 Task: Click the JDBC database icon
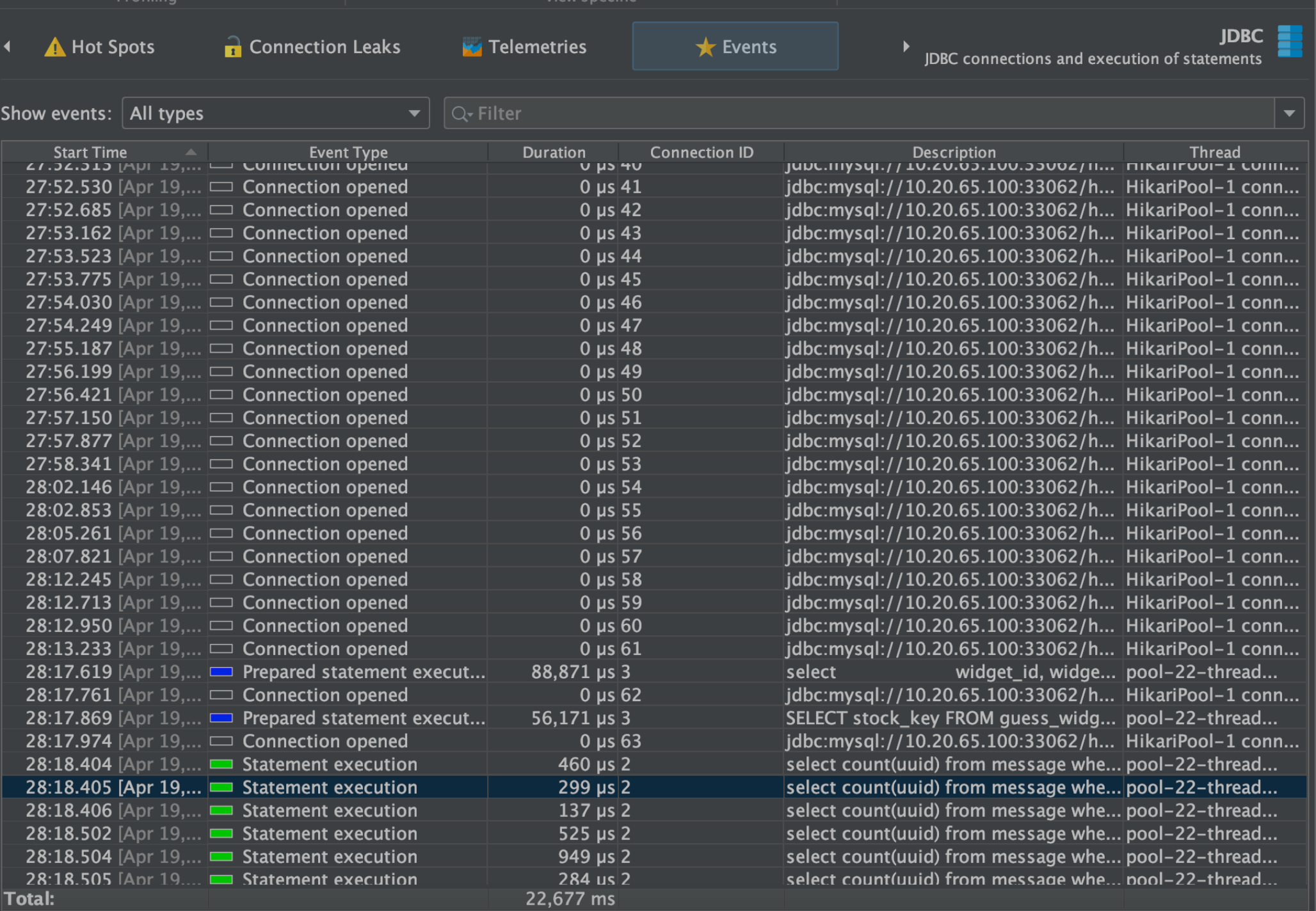point(1290,42)
